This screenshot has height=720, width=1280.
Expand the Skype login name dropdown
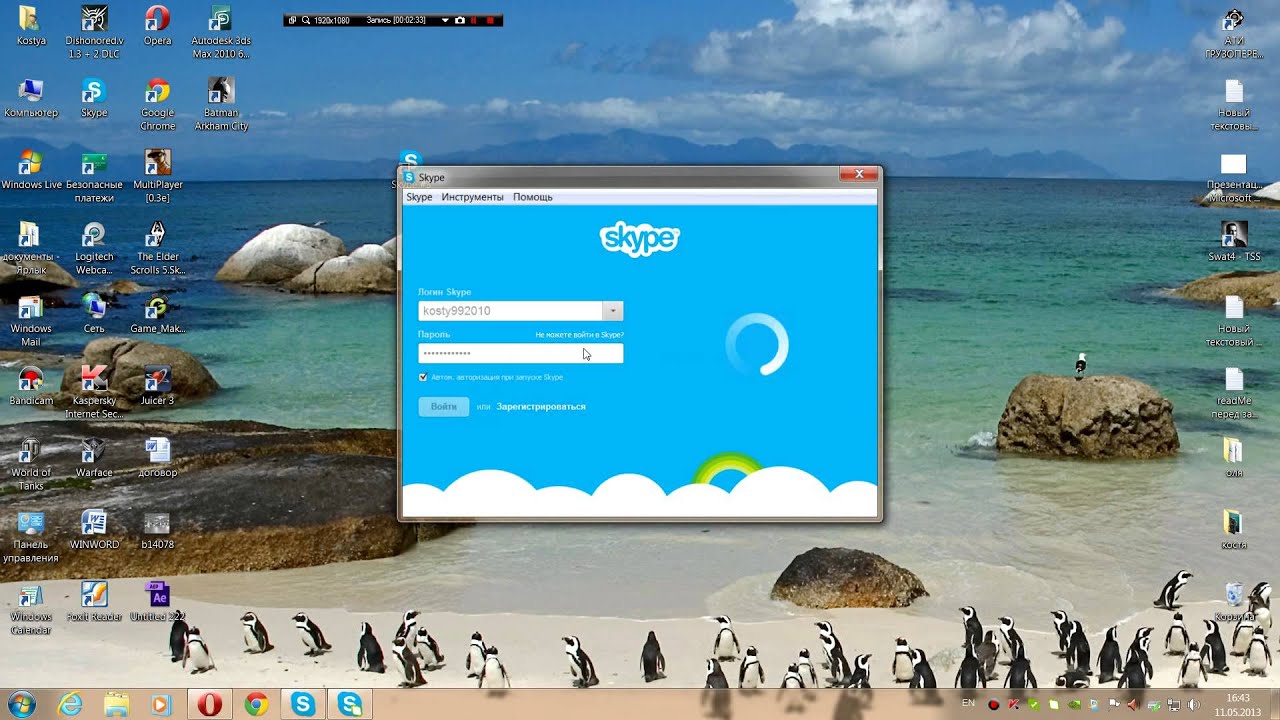(613, 311)
